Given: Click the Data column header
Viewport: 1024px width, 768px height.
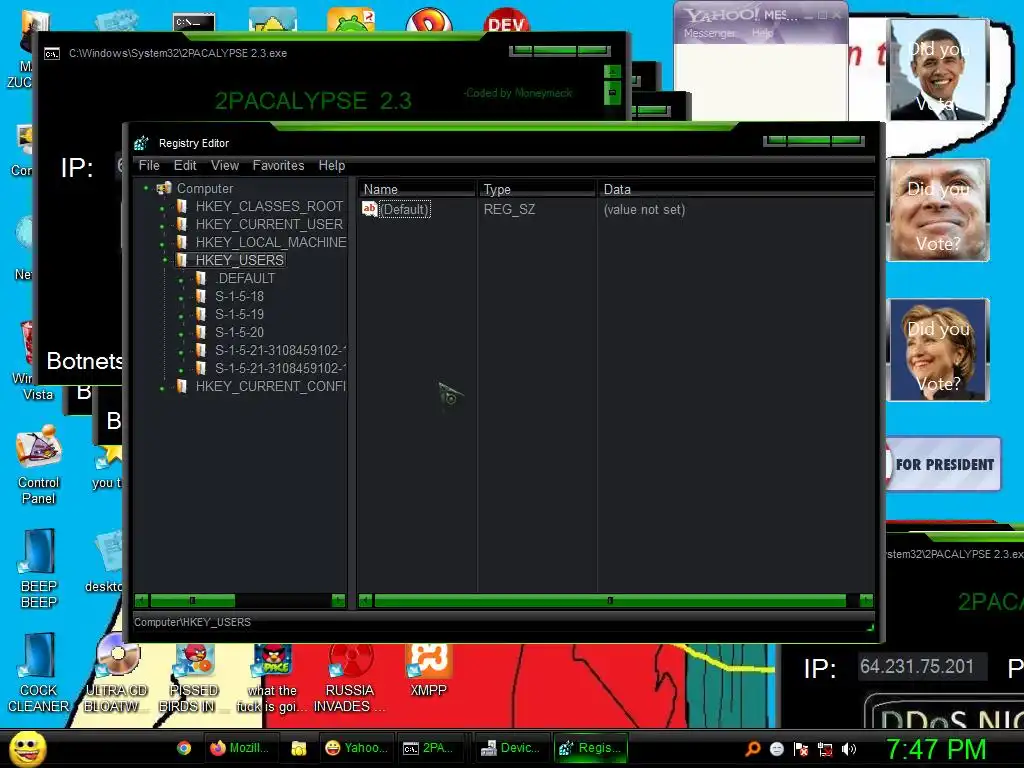Looking at the screenshot, I should coord(736,189).
